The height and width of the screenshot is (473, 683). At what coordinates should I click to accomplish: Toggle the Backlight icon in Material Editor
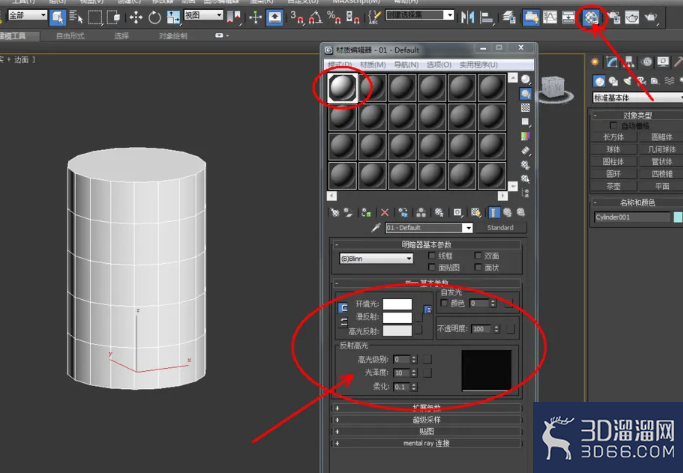[x=526, y=94]
